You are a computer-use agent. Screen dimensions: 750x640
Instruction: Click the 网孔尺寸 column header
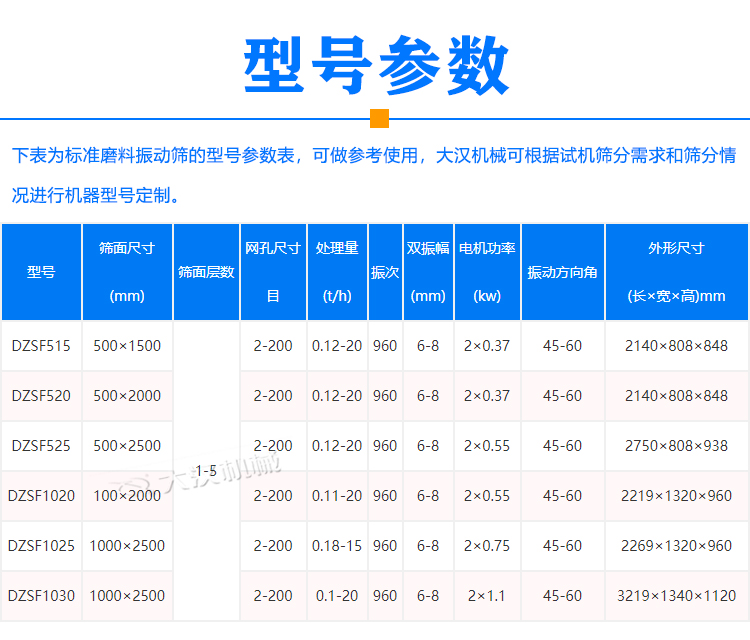click(273, 272)
